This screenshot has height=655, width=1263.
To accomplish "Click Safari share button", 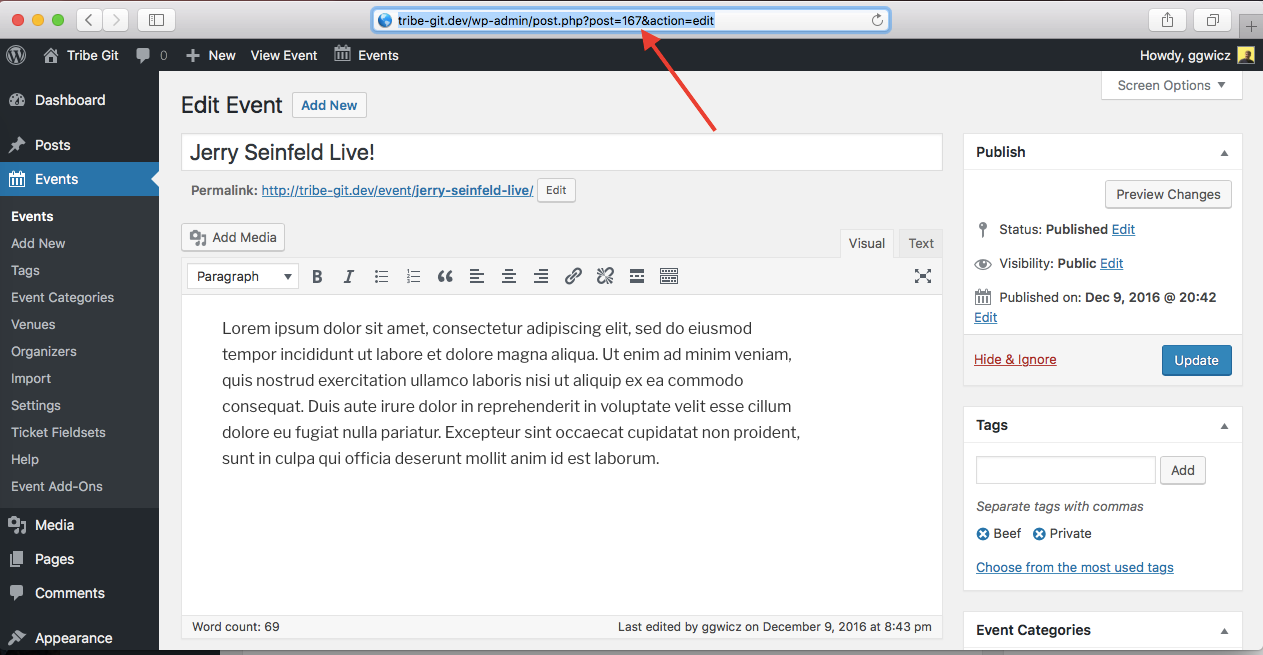I will (x=1167, y=20).
